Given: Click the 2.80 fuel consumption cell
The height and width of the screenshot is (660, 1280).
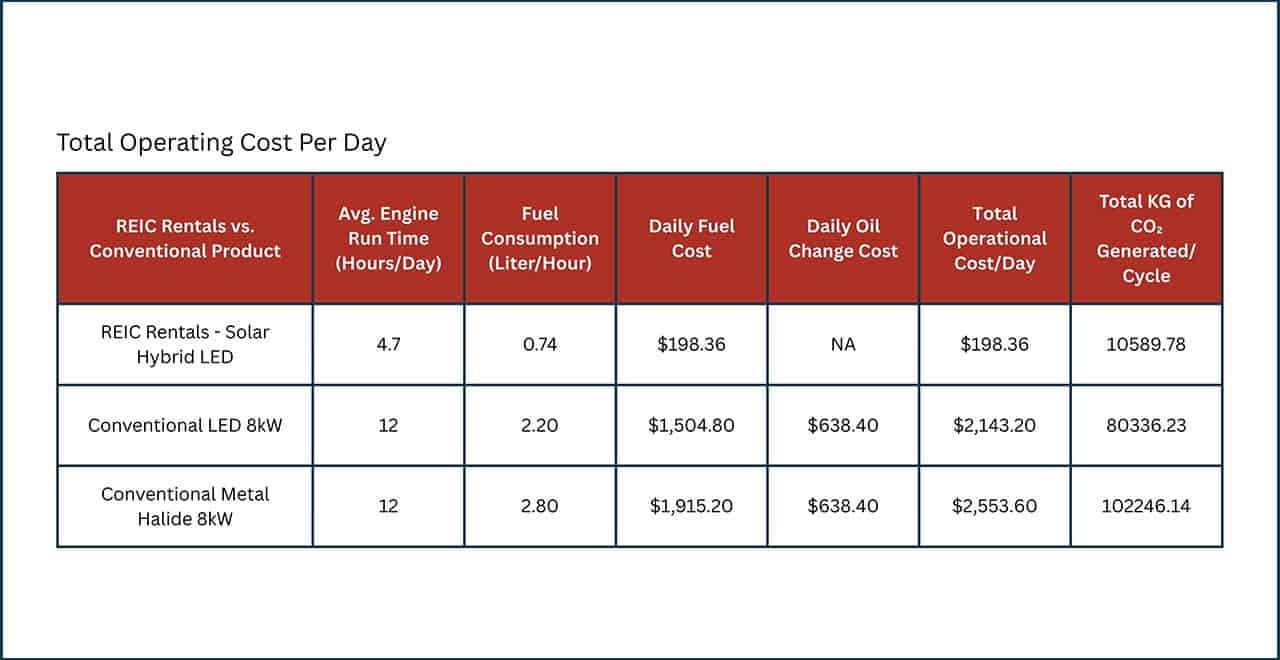Looking at the screenshot, I should tap(540, 506).
